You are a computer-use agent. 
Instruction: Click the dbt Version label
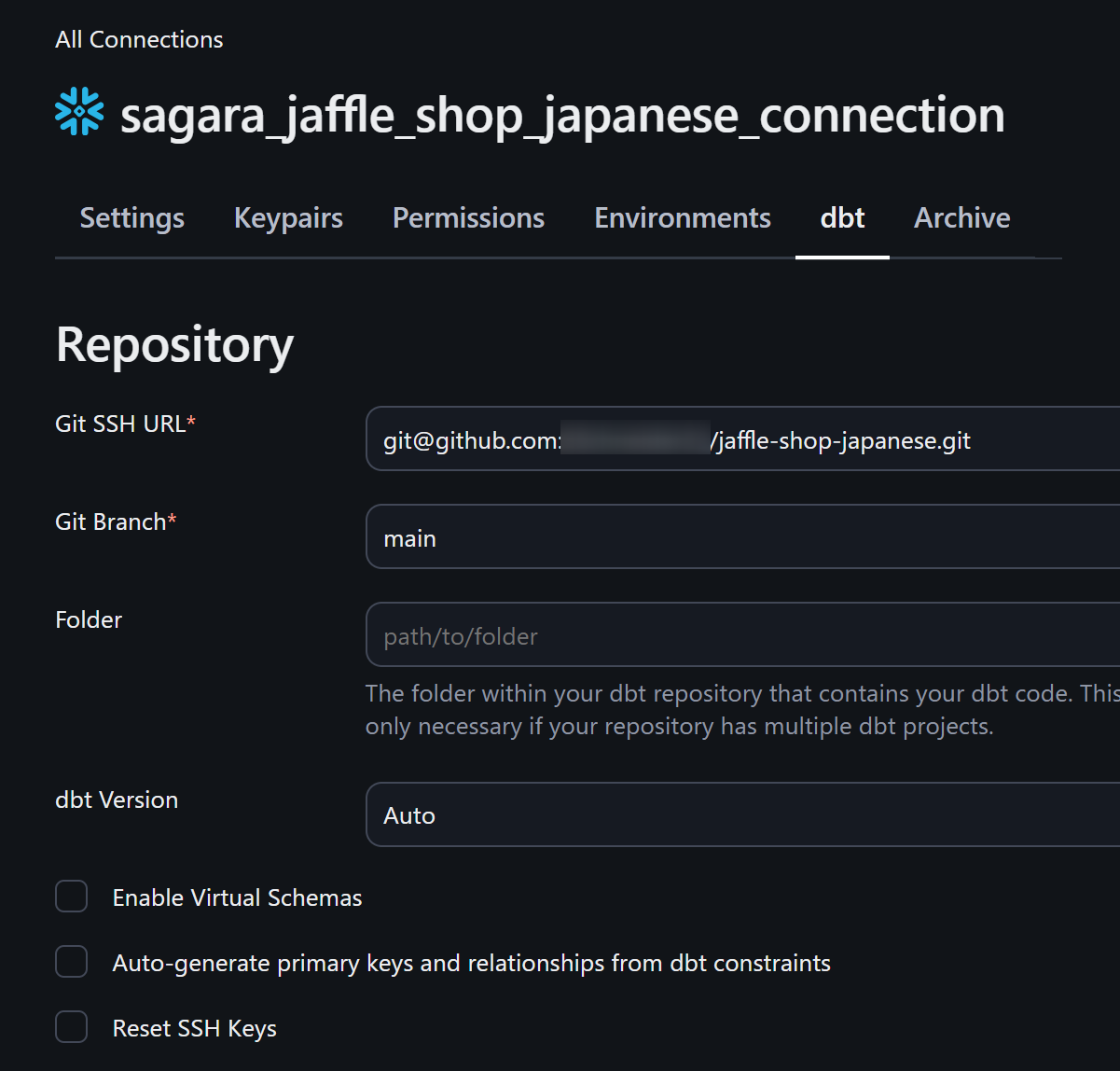tap(117, 800)
